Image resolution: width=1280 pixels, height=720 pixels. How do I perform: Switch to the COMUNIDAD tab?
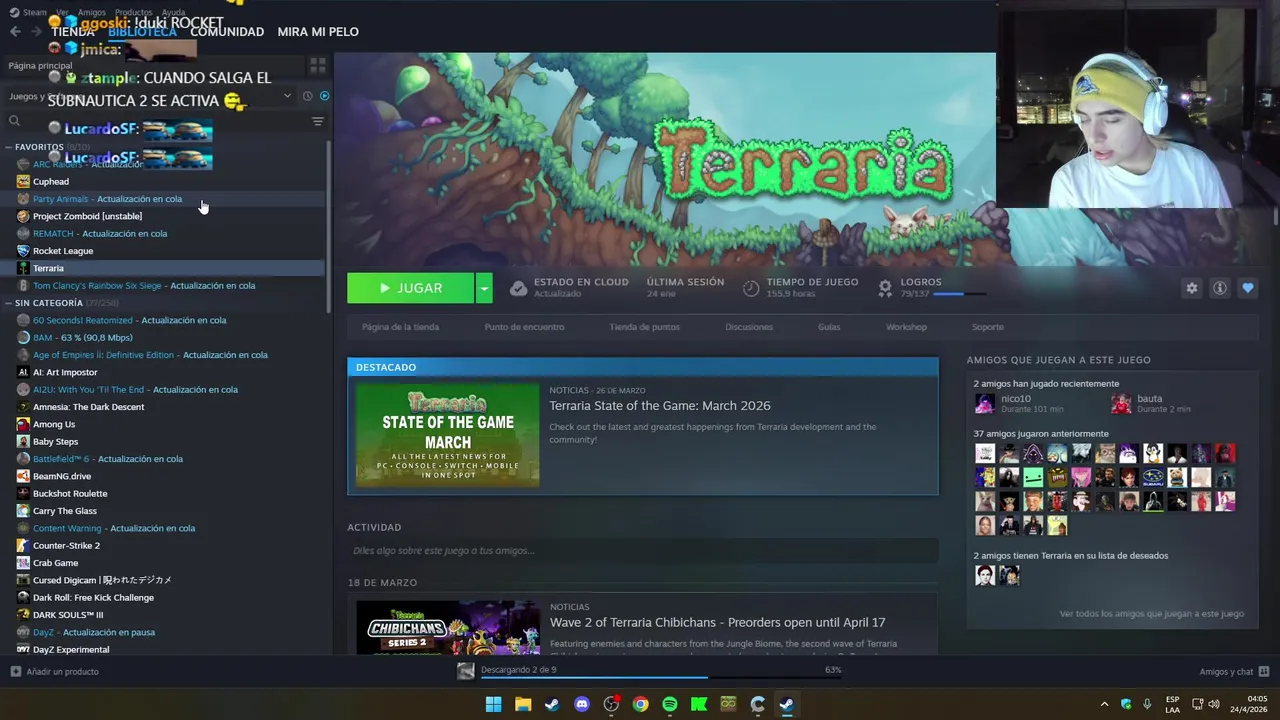coord(227,32)
